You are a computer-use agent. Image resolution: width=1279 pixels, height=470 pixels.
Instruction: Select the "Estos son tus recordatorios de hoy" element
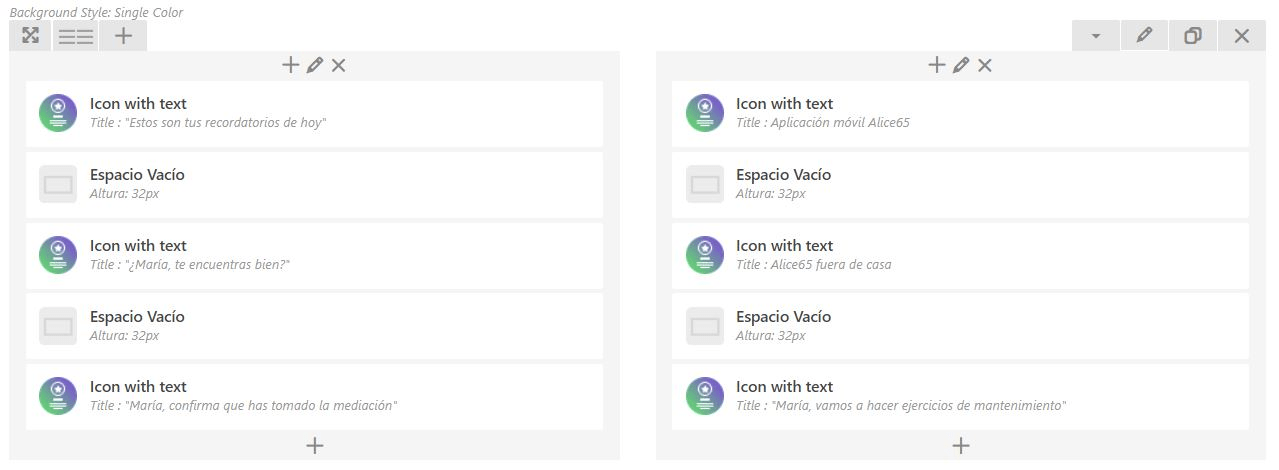click(x=314, y=113)
